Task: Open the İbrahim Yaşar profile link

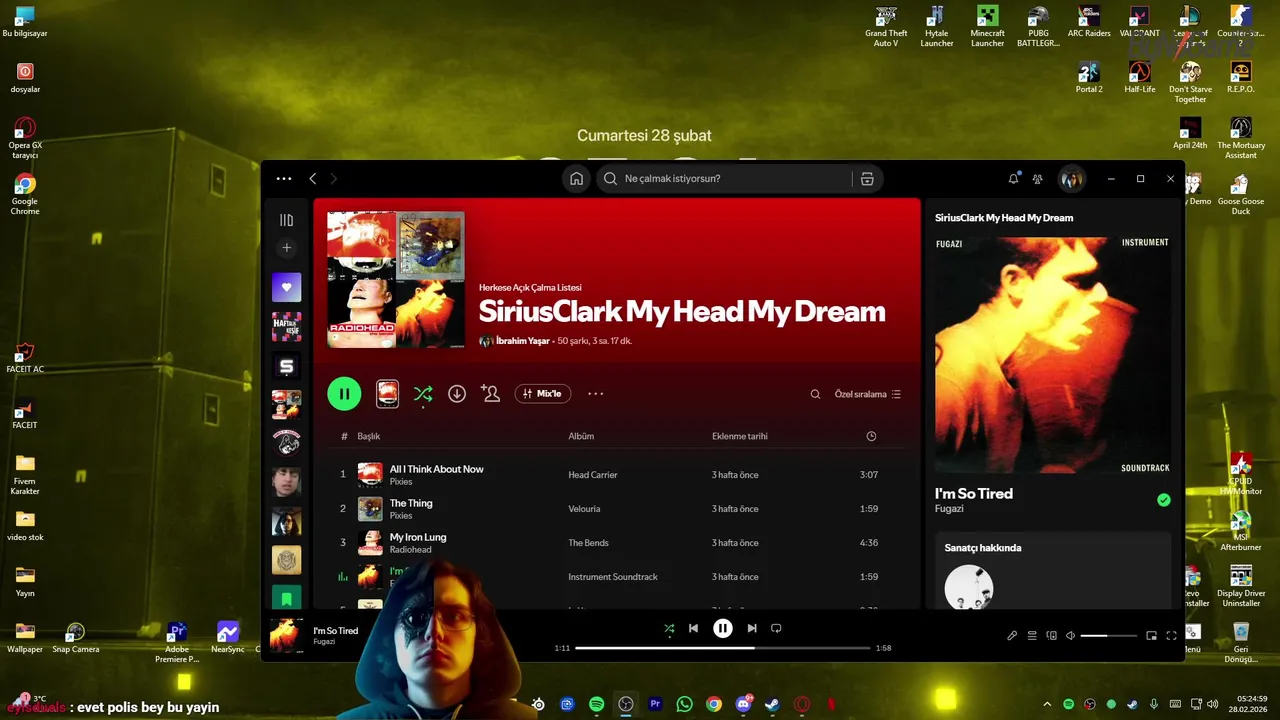Action: (x=523, y=341)
